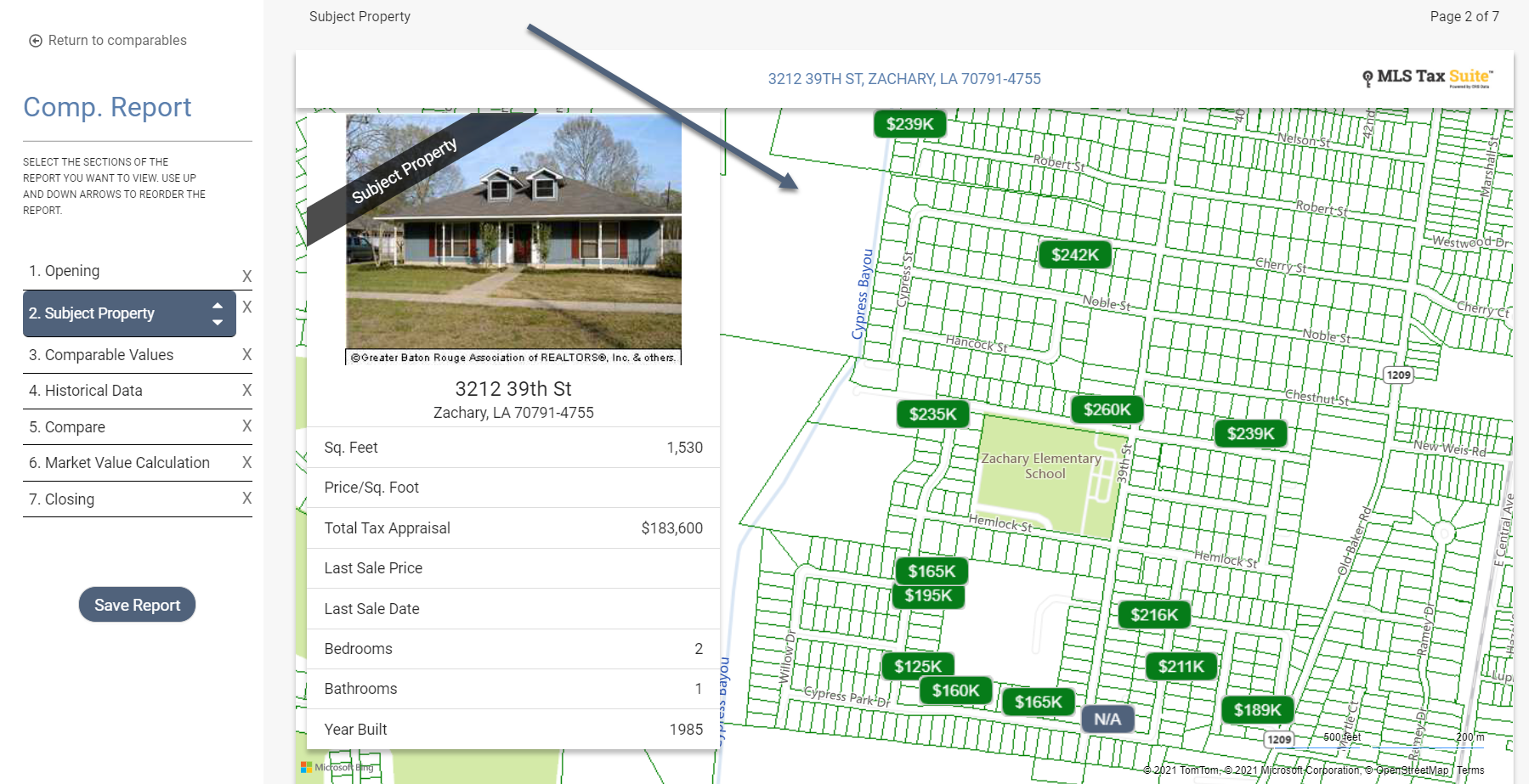Click the down arrow to reorder Subject Property lower
This screenshot has width=1529, height=784.
click(x=217, y=320)
